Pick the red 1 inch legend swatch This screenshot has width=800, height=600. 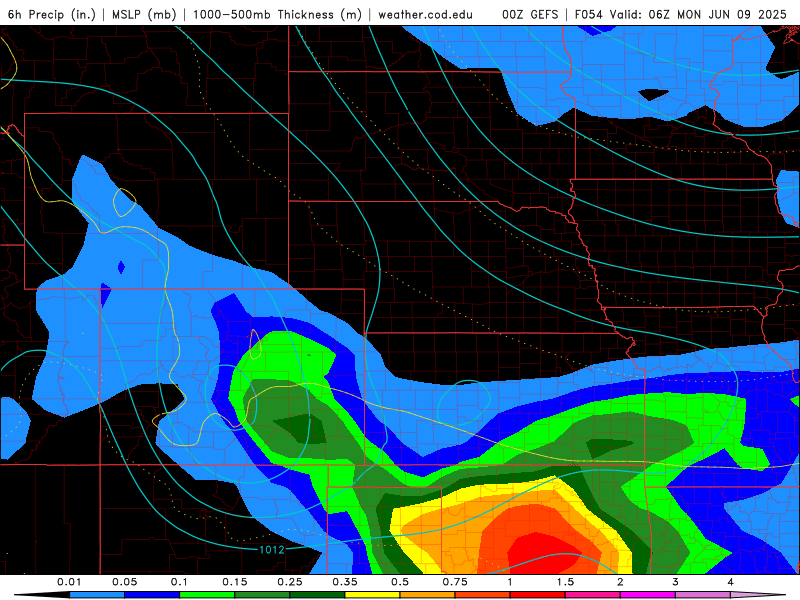click(x=538, y=595)
